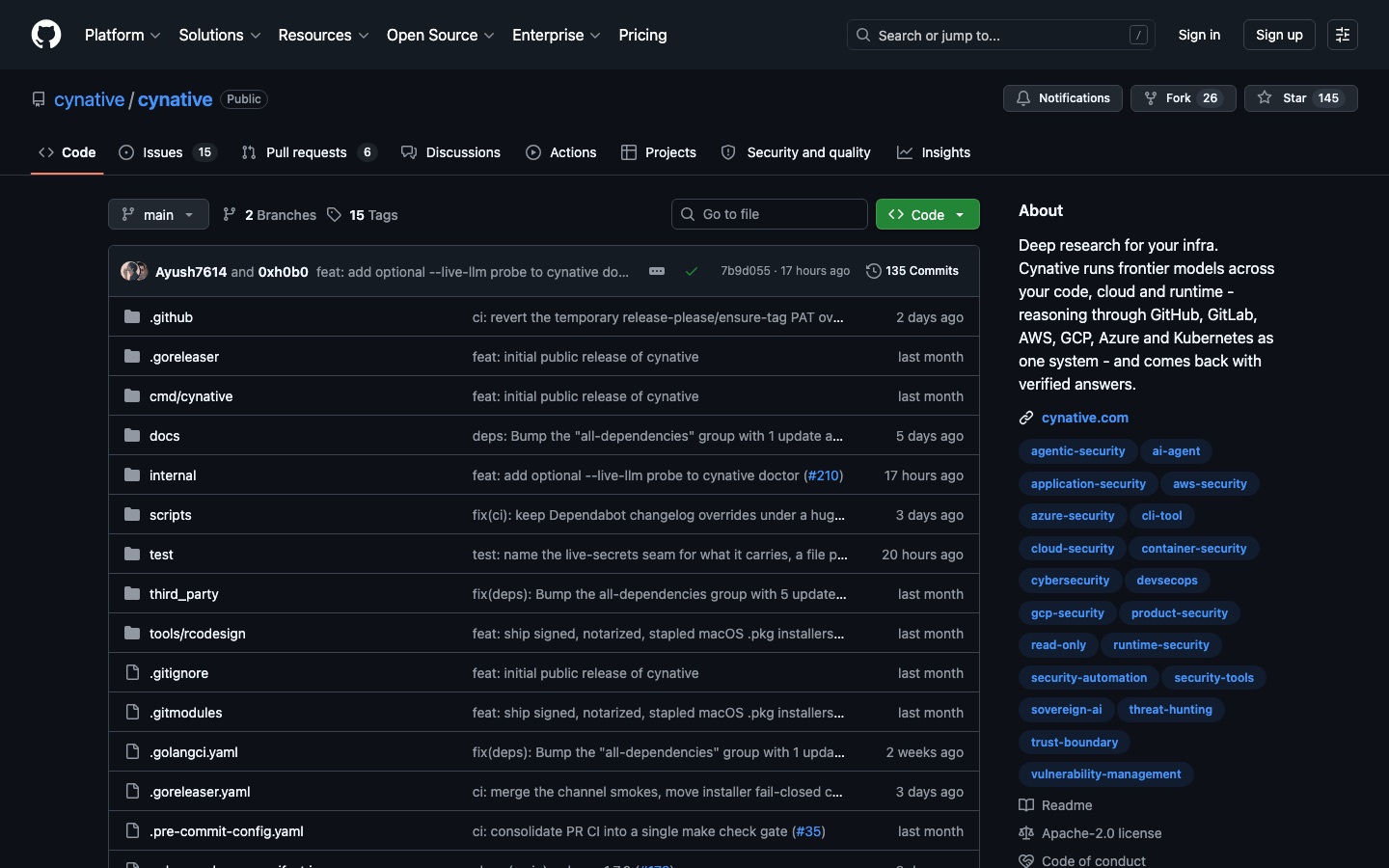
Task: Open the Readme link in About
Action: pyautogui.click(x=1056, y=805)
